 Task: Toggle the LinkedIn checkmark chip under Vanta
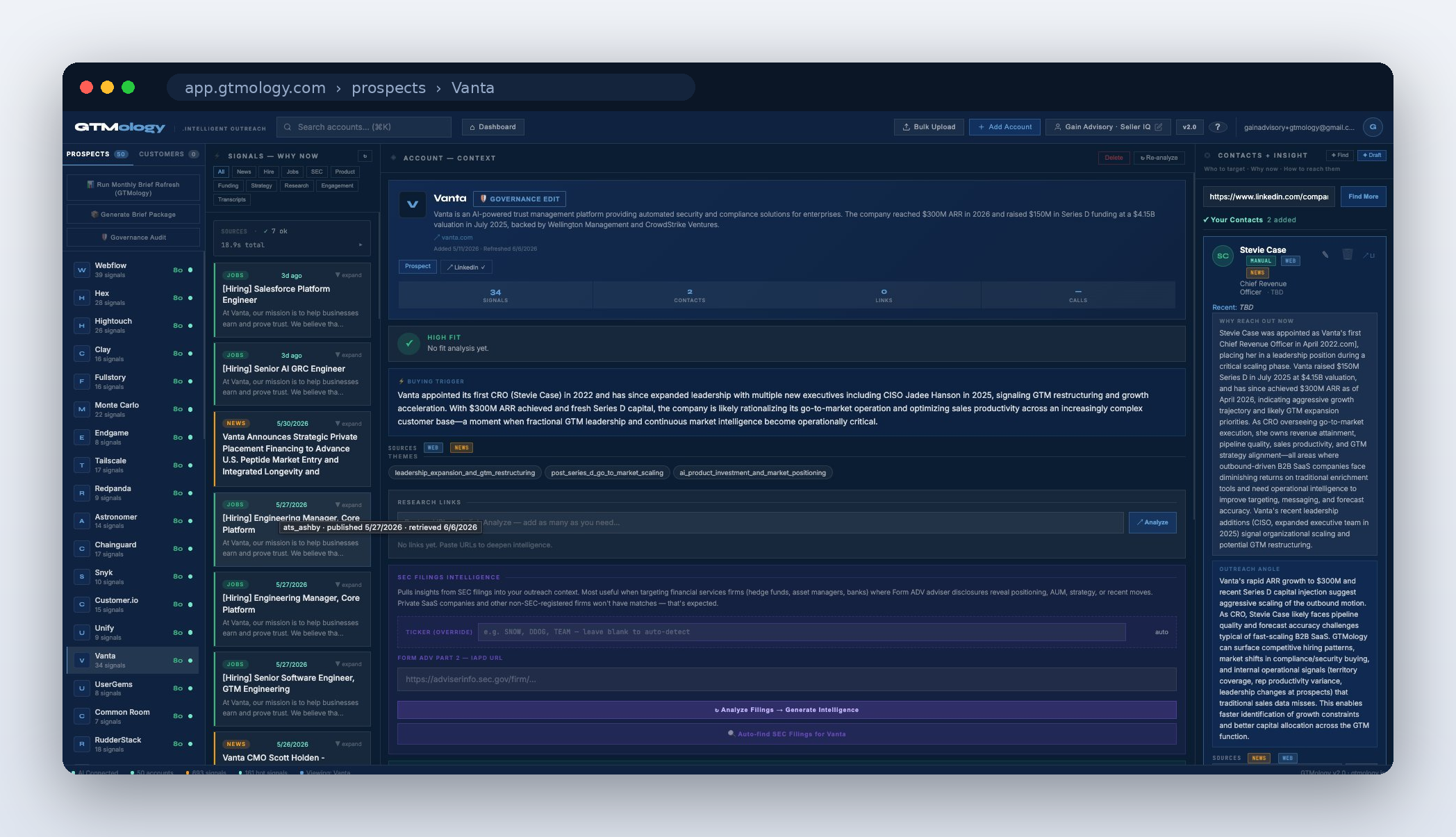pyautogui.click(x=466, y=267)
